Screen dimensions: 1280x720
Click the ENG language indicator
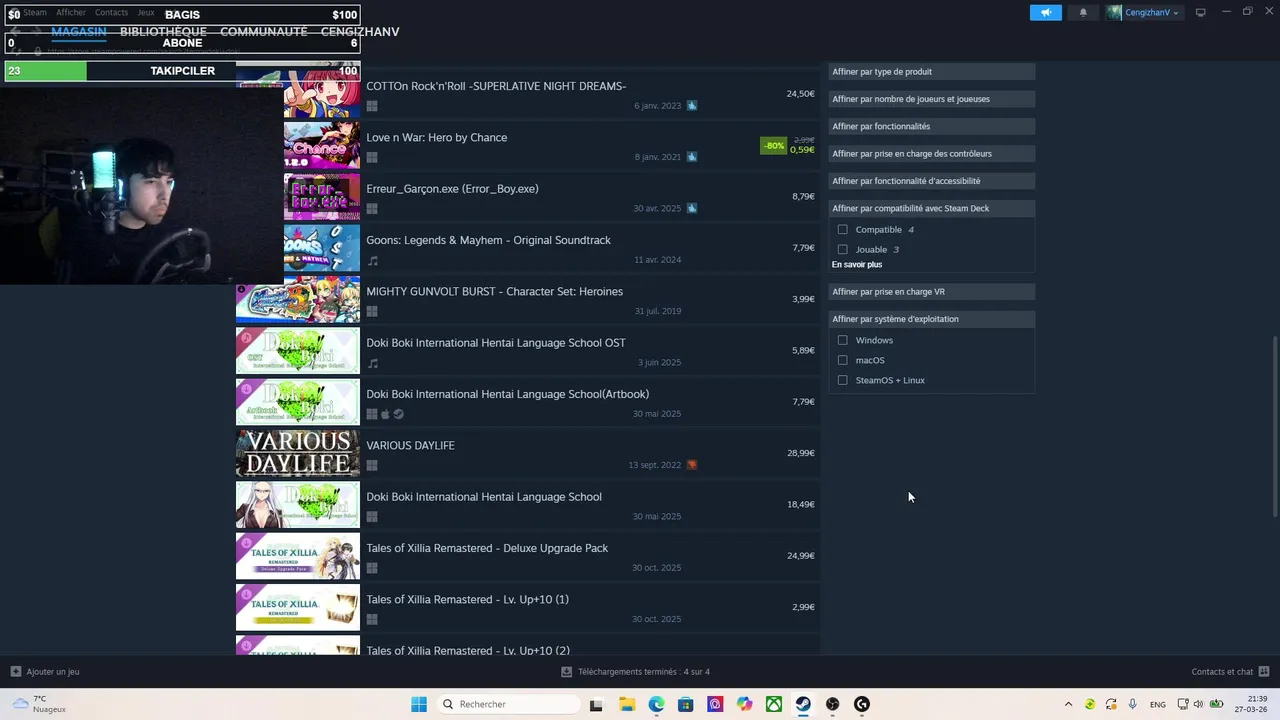point(1158,704)
